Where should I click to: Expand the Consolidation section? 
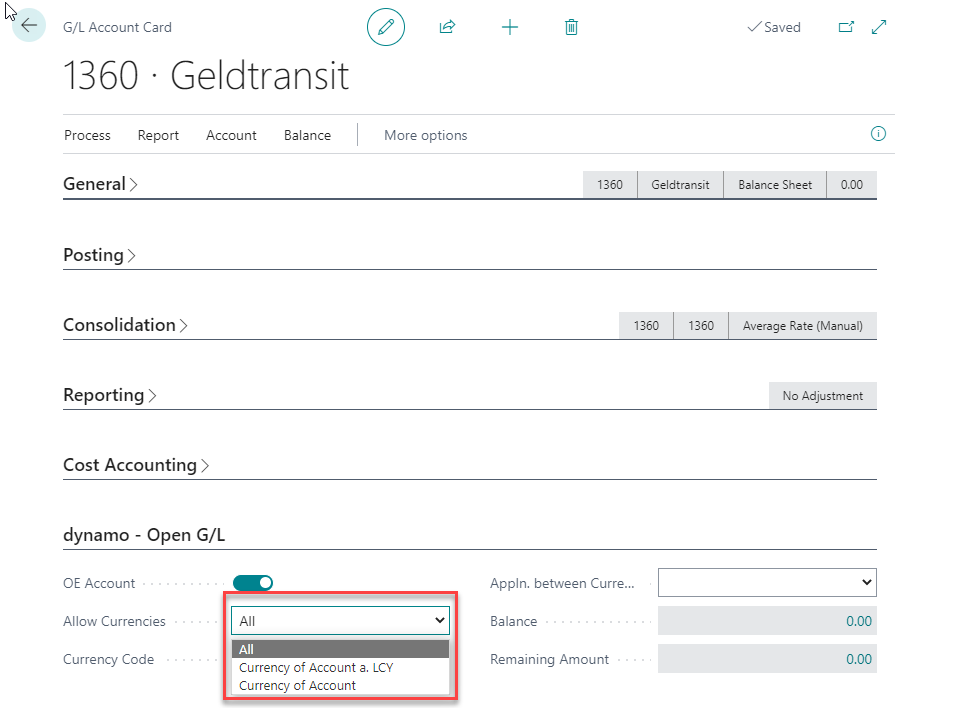(x=125, y=325)
